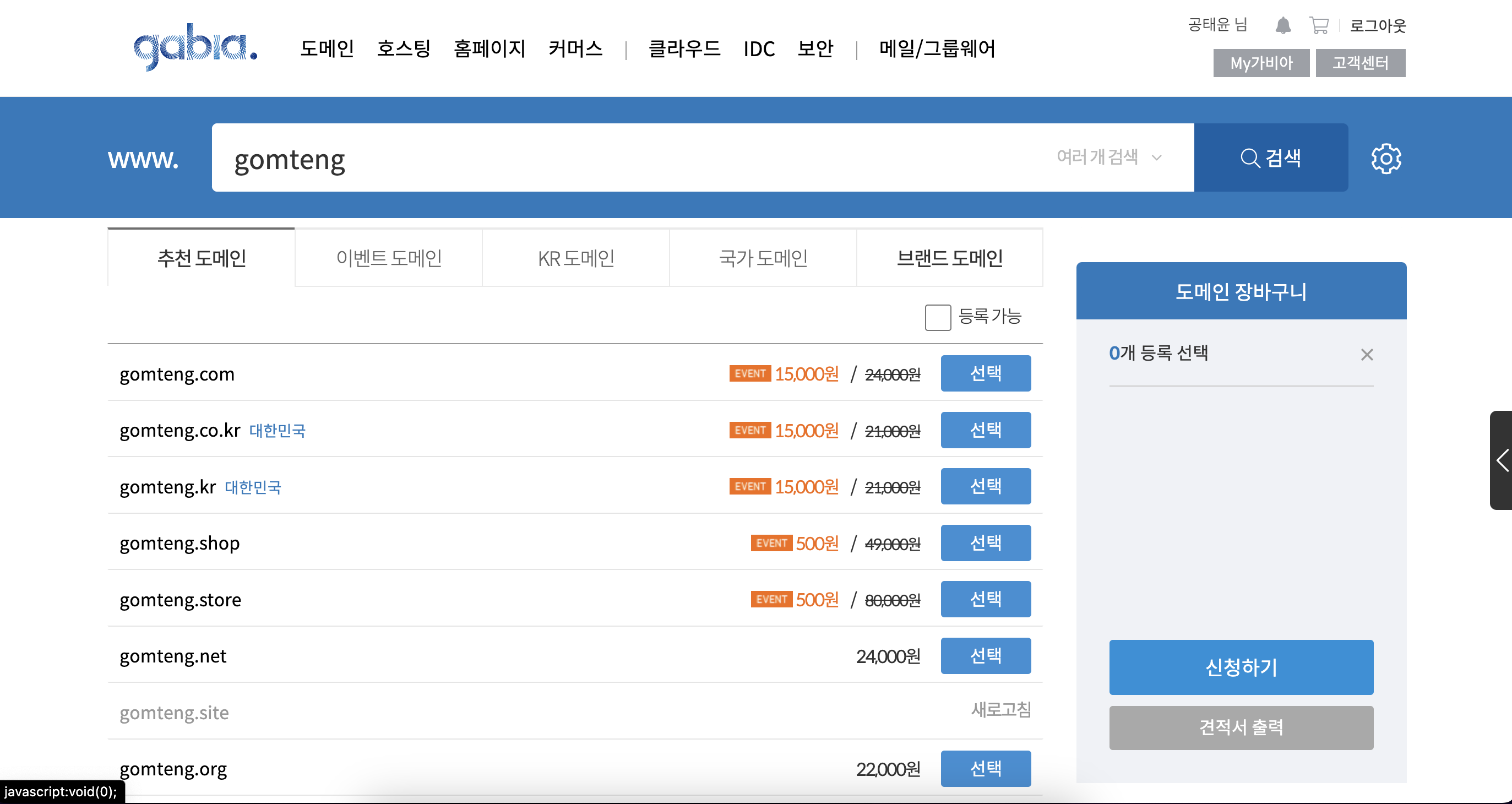Click the gomteng.co.kr domain name
The height and width of the screenshot is (804, 1512).
click(180, 431)
